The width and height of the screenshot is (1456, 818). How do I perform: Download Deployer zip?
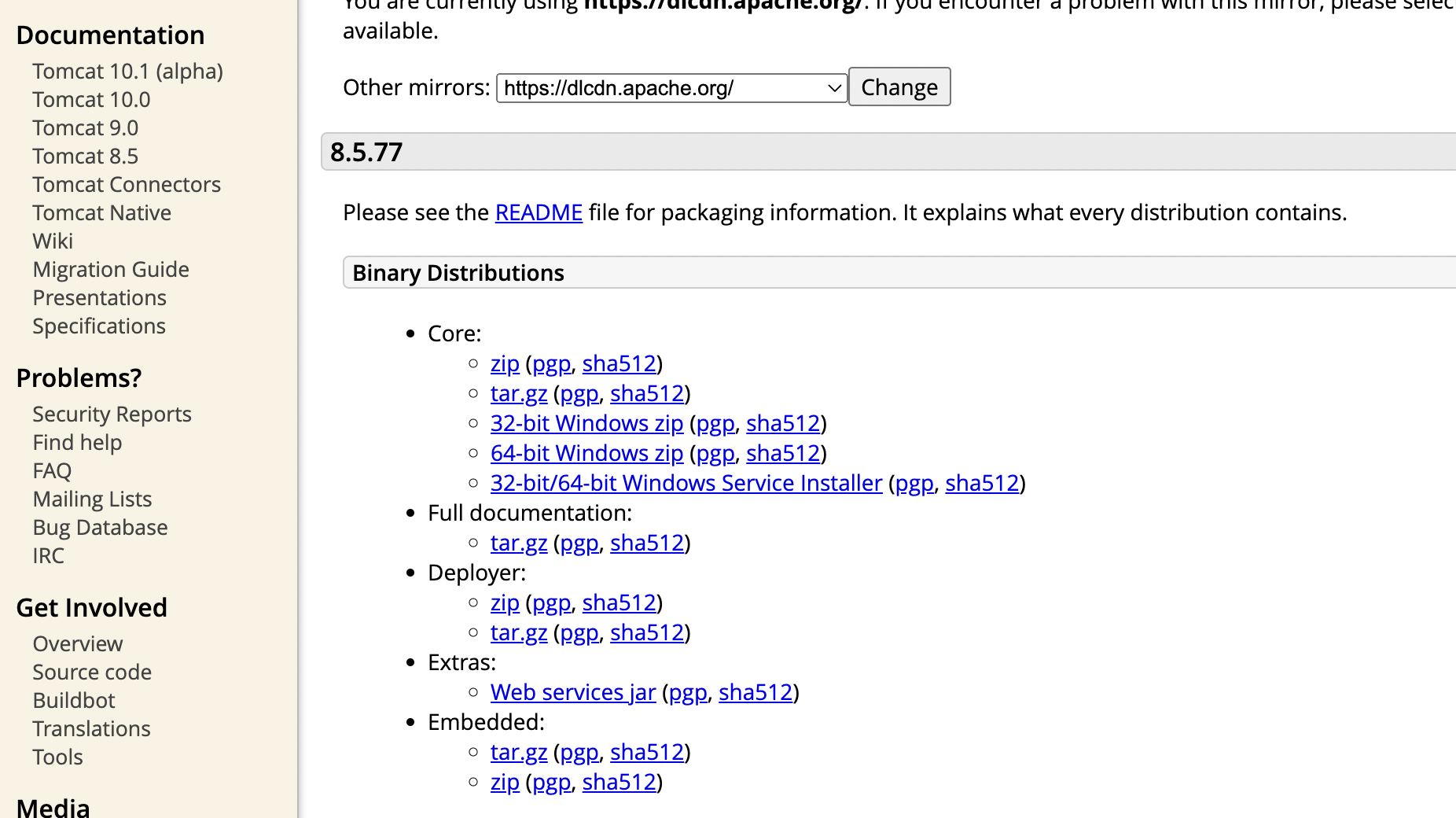[x=505, y=602]
